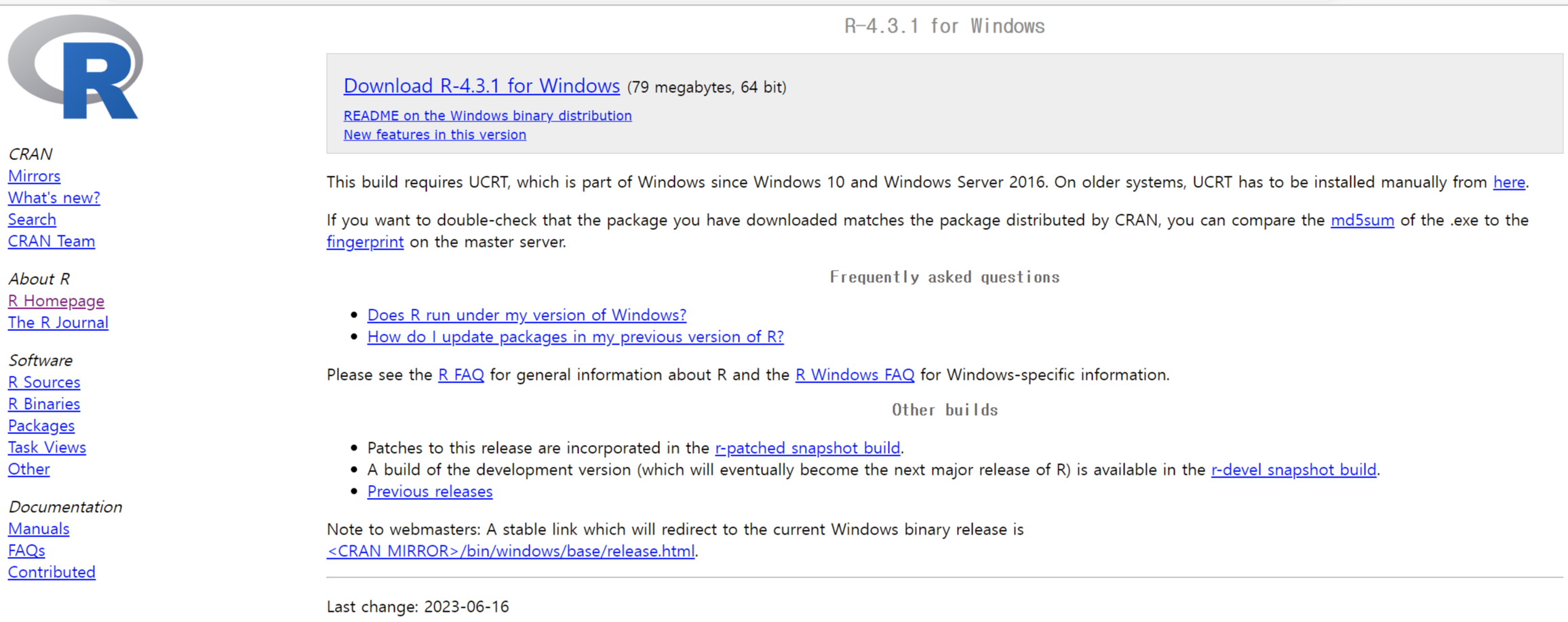This screenshot has width=1568, height=622.
Task: Open Contributed documentation link
Action: click(x=52, y=572)
